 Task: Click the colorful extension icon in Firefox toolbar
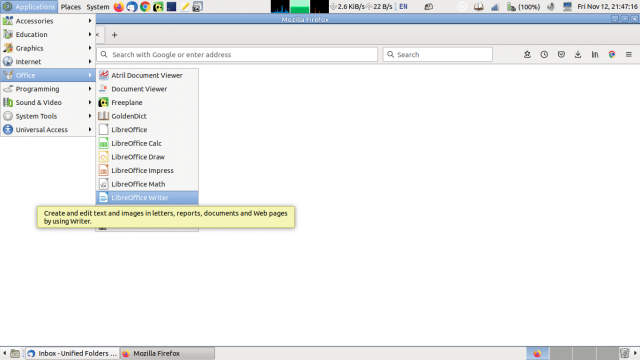612,54
